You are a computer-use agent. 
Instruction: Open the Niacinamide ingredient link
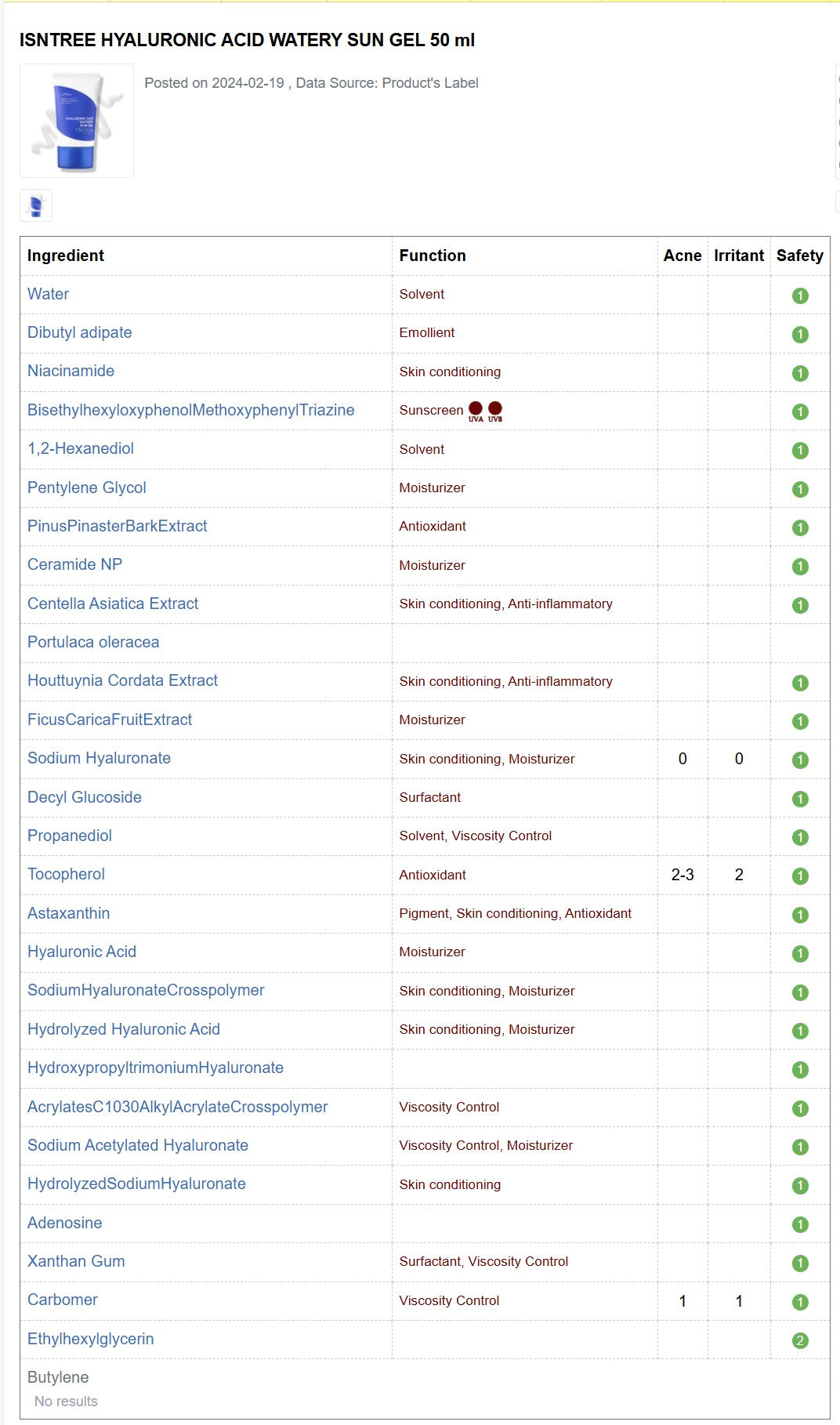point(71,371)
